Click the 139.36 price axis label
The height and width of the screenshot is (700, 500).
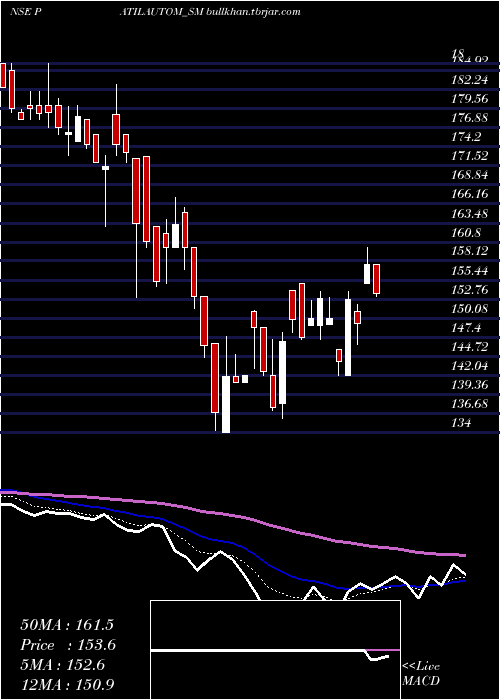471,385
